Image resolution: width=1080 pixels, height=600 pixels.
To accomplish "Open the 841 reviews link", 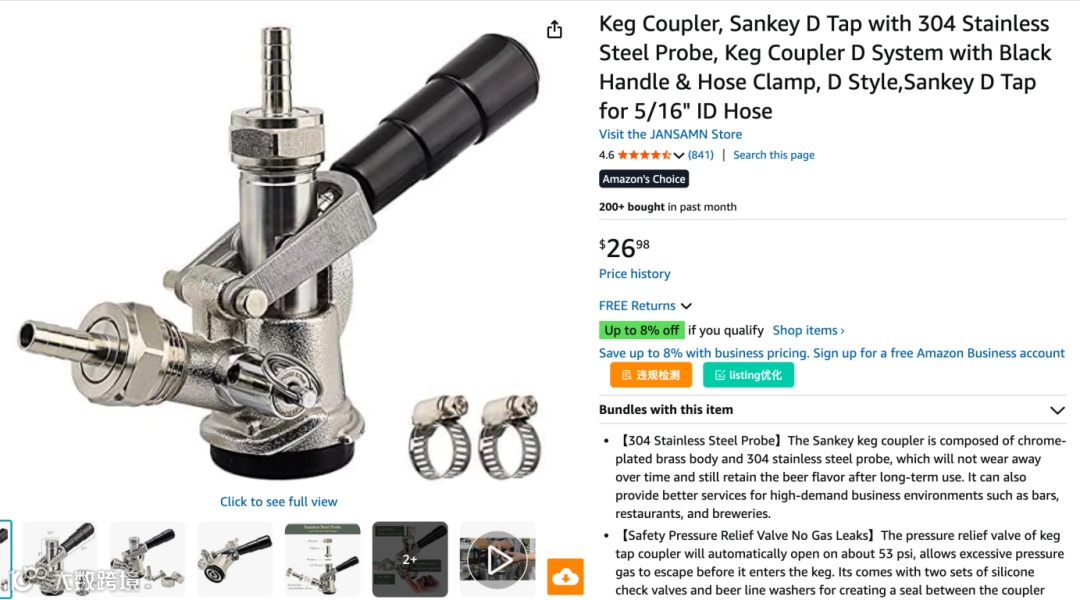I will [x=700, y=155].
